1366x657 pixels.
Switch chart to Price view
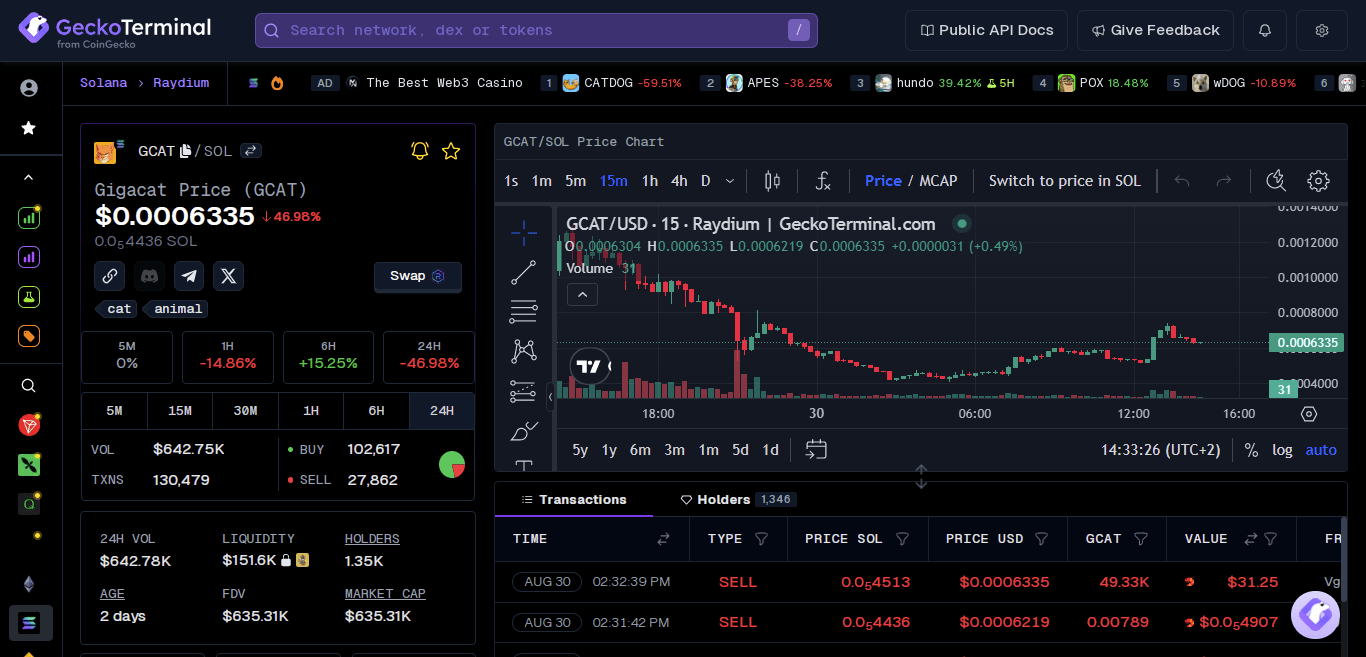pyautogui.click(x=883, y=181)
